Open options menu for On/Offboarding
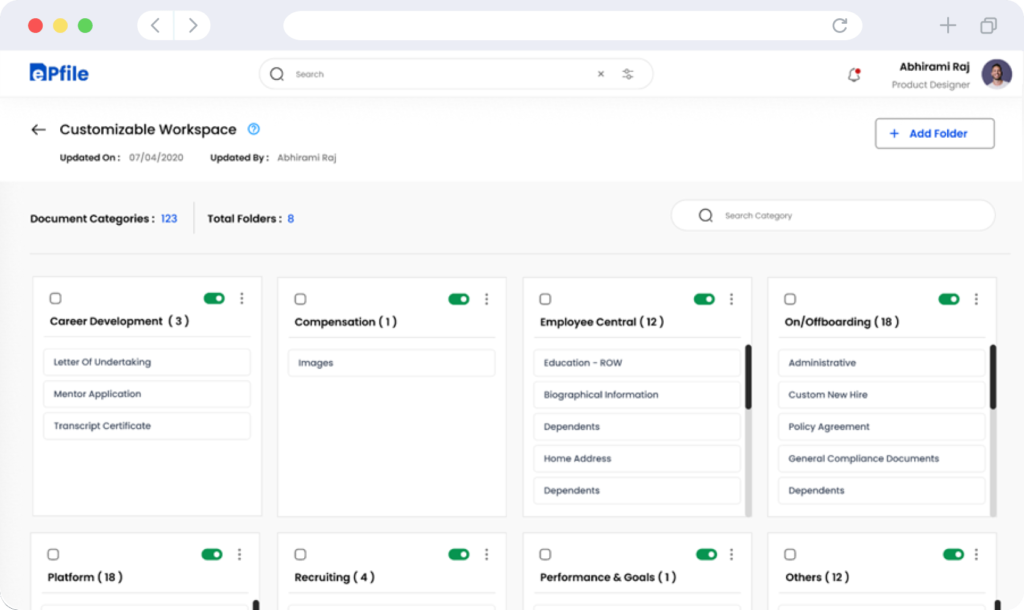Viewport: 1024px width, 610px height. coord(976,298)
